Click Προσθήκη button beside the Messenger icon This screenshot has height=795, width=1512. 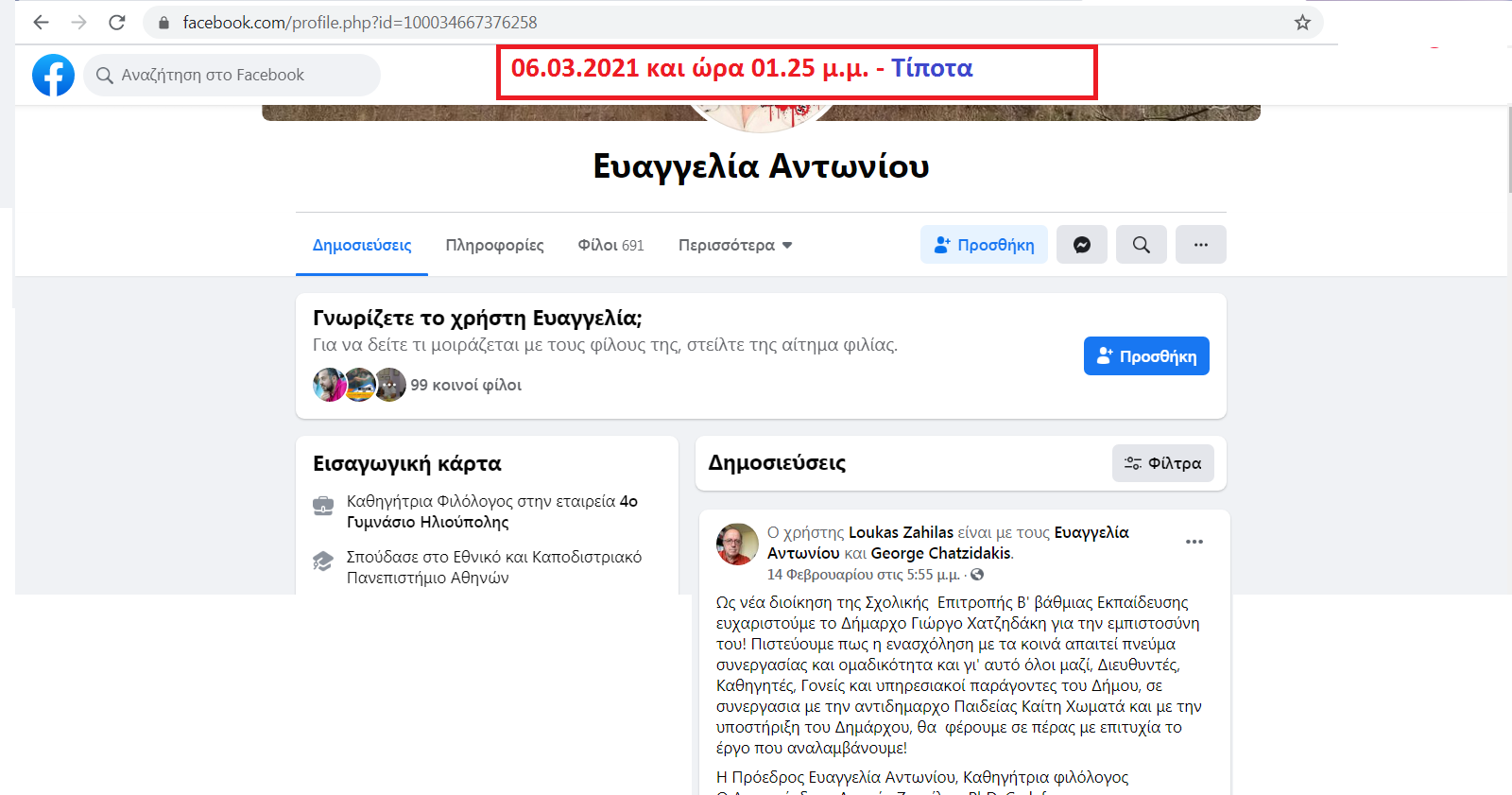click(x=984, y=245)
